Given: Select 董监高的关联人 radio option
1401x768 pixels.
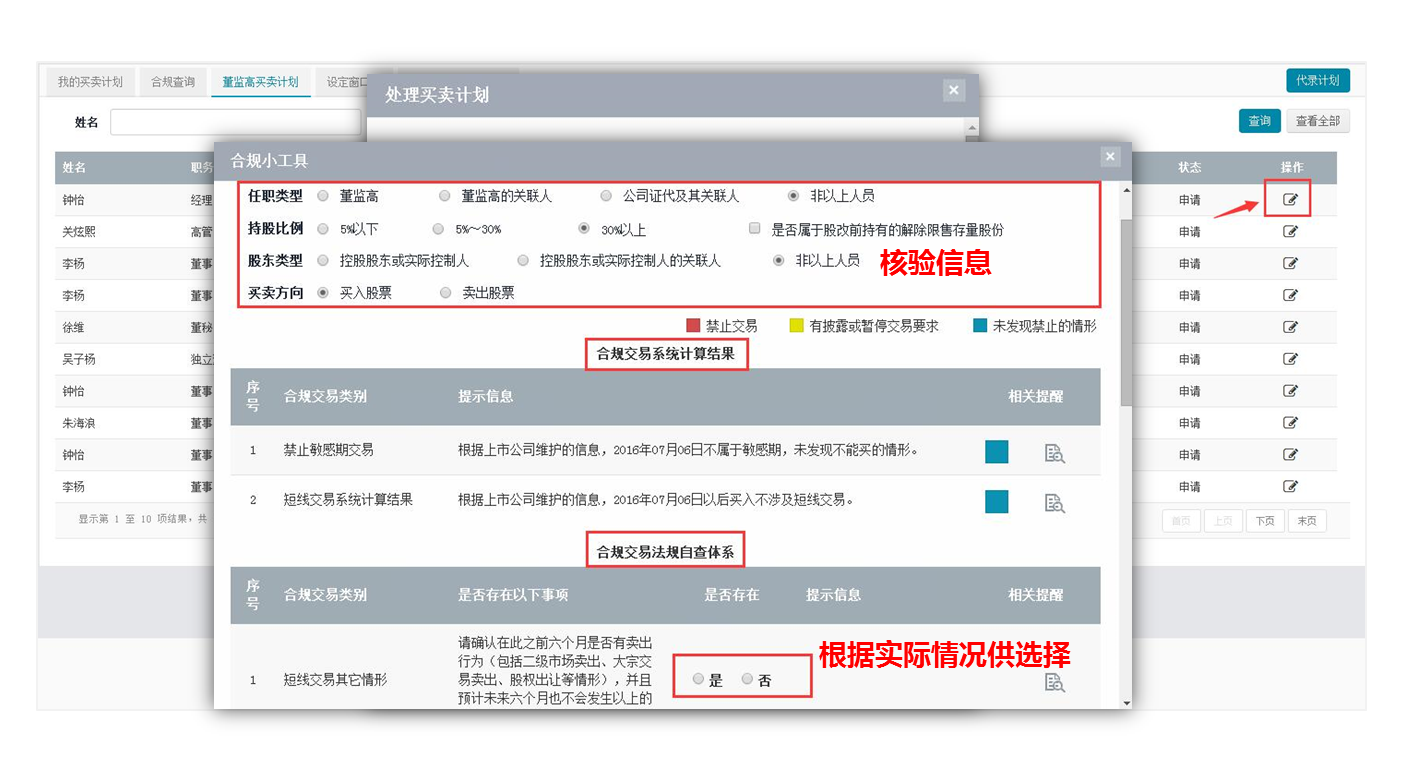Looking at the screenshot, I should click(445, 196).
